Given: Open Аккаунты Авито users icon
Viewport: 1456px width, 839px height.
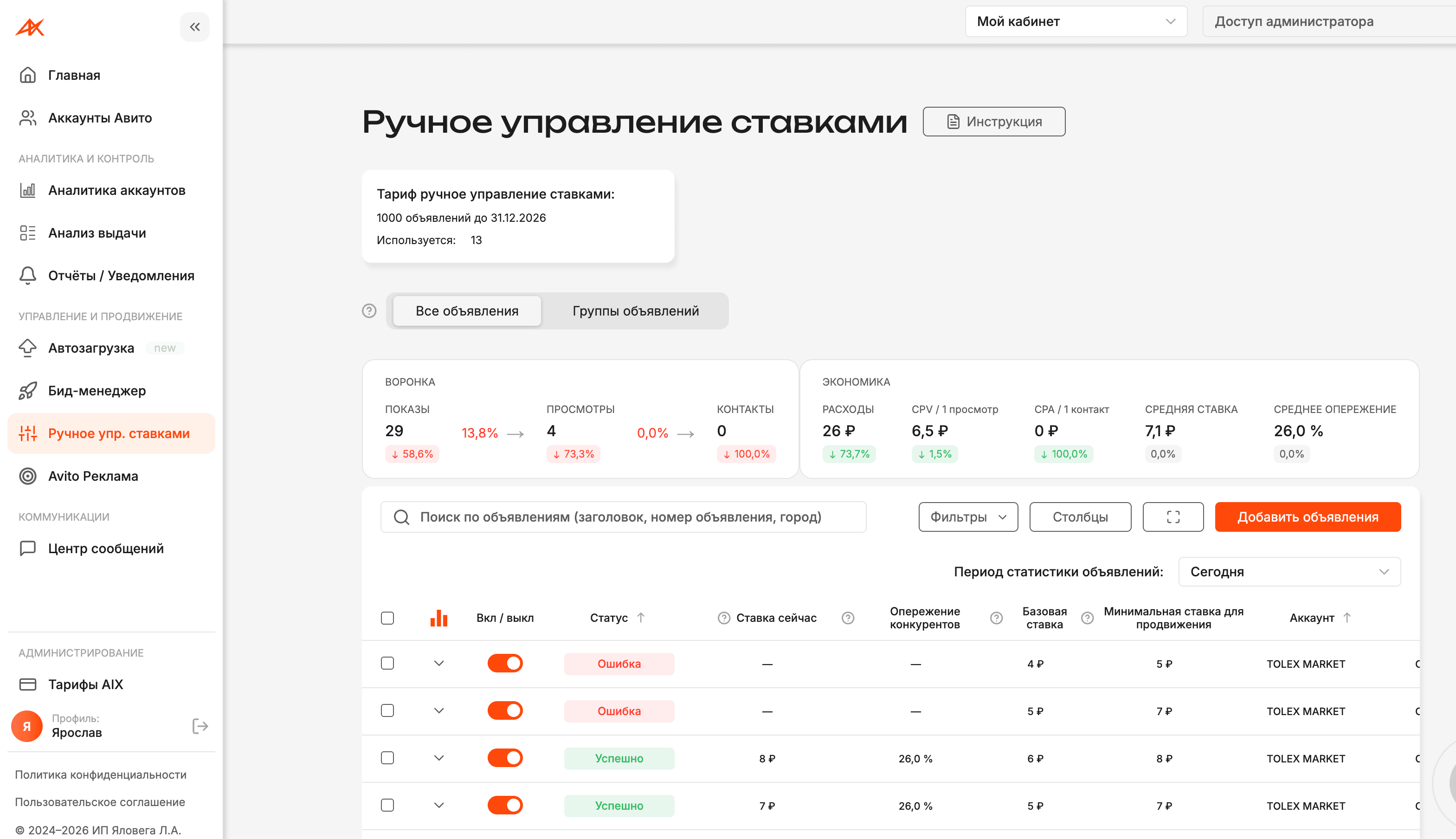Looking at the screenshot, I should (28, 117).
